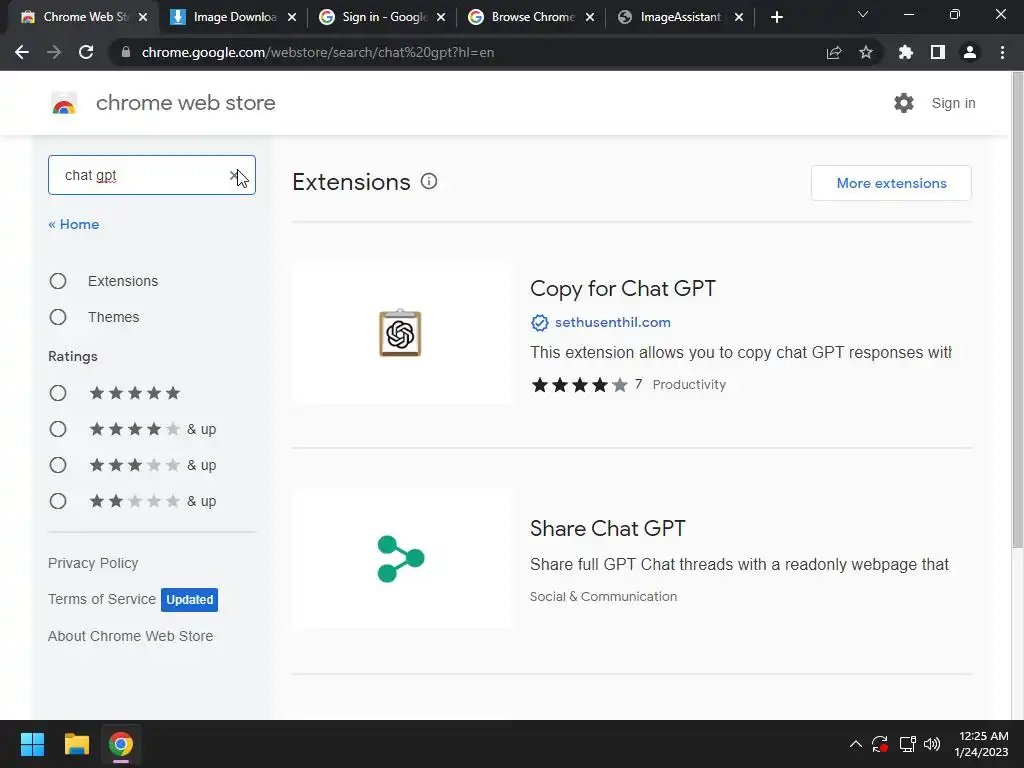Open the network icon in system tray
The width and height of the screenshot is (1024, 768).
pyautogui.click(x=907, y=744)
